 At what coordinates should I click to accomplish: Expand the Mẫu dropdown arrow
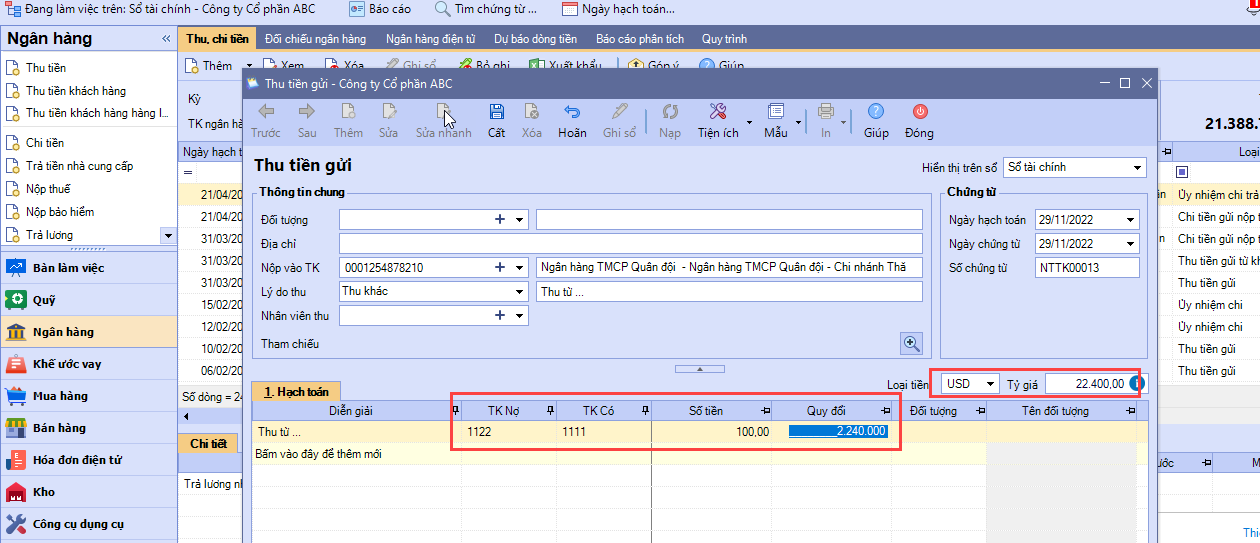798,122
